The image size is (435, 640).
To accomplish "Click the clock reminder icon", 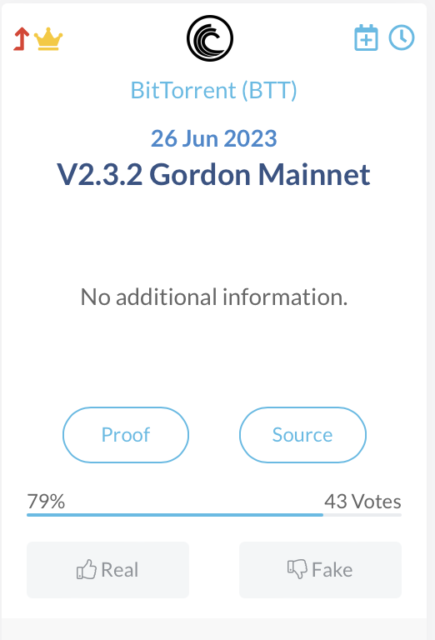I will (402, 38).
